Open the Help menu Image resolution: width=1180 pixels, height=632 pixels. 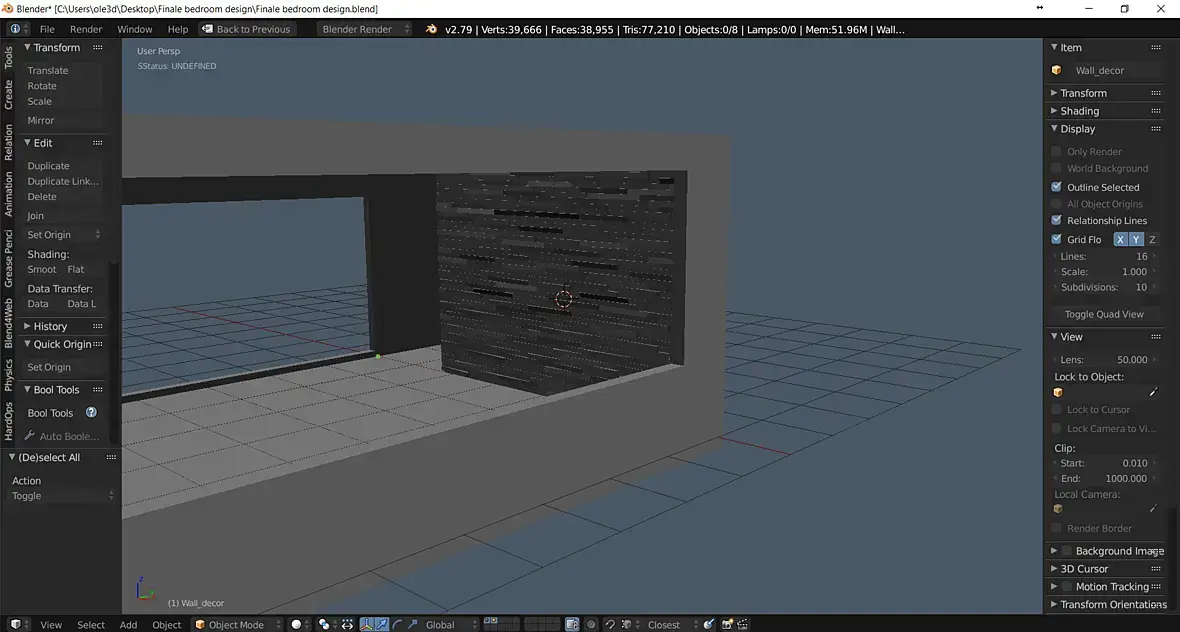[178, 29]
